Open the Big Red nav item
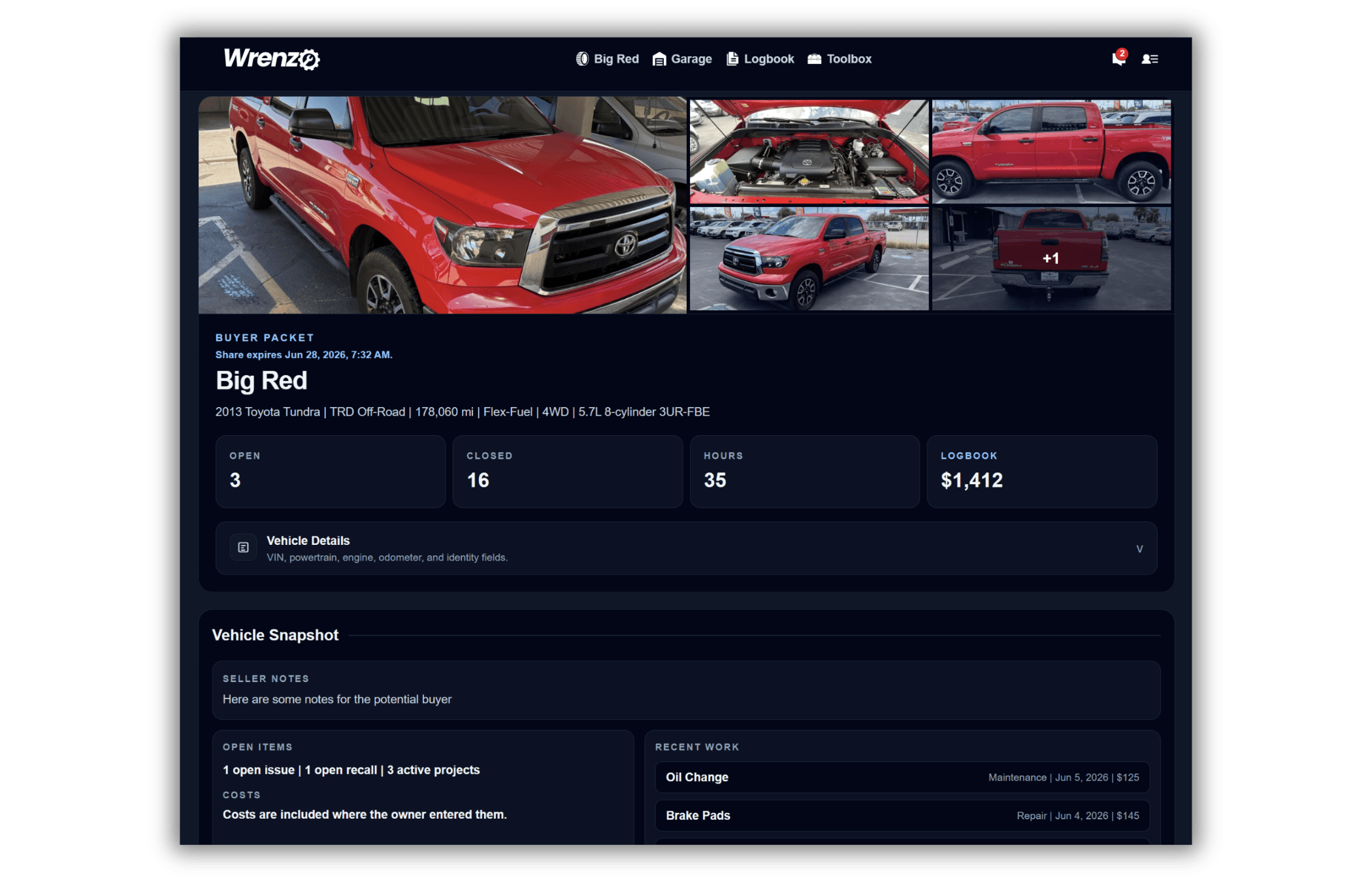1372x882 pixels. tap(607, 59)
